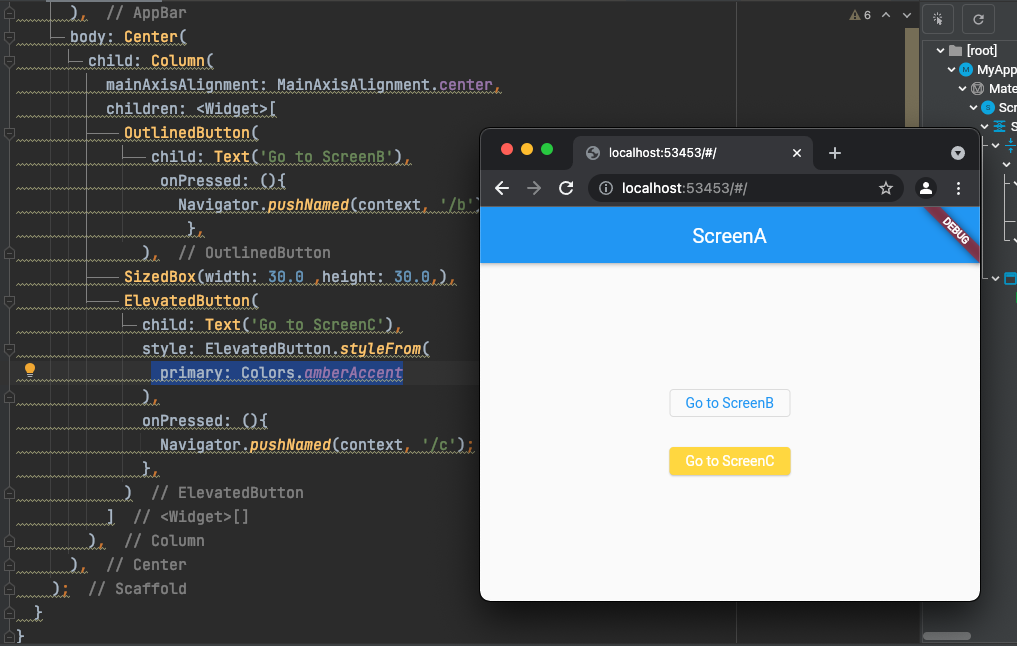Viewport: 1017px width, 646px height.
Task: Open a new browser tab with plus
Action: coord(835,153)
